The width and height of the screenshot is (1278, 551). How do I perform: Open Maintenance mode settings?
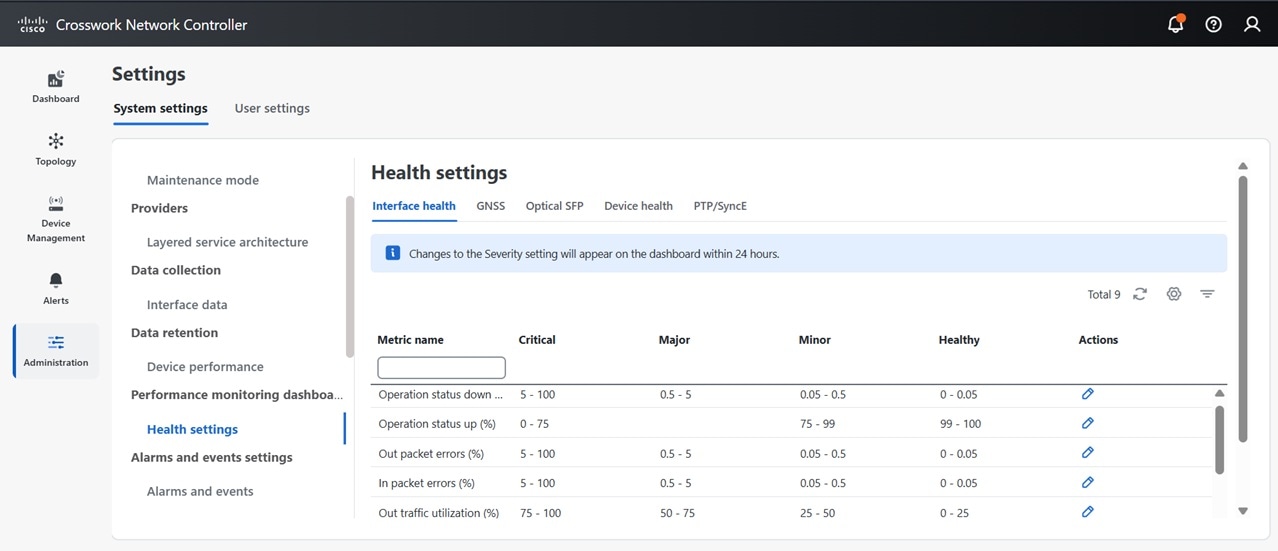(x=203, y=180)
